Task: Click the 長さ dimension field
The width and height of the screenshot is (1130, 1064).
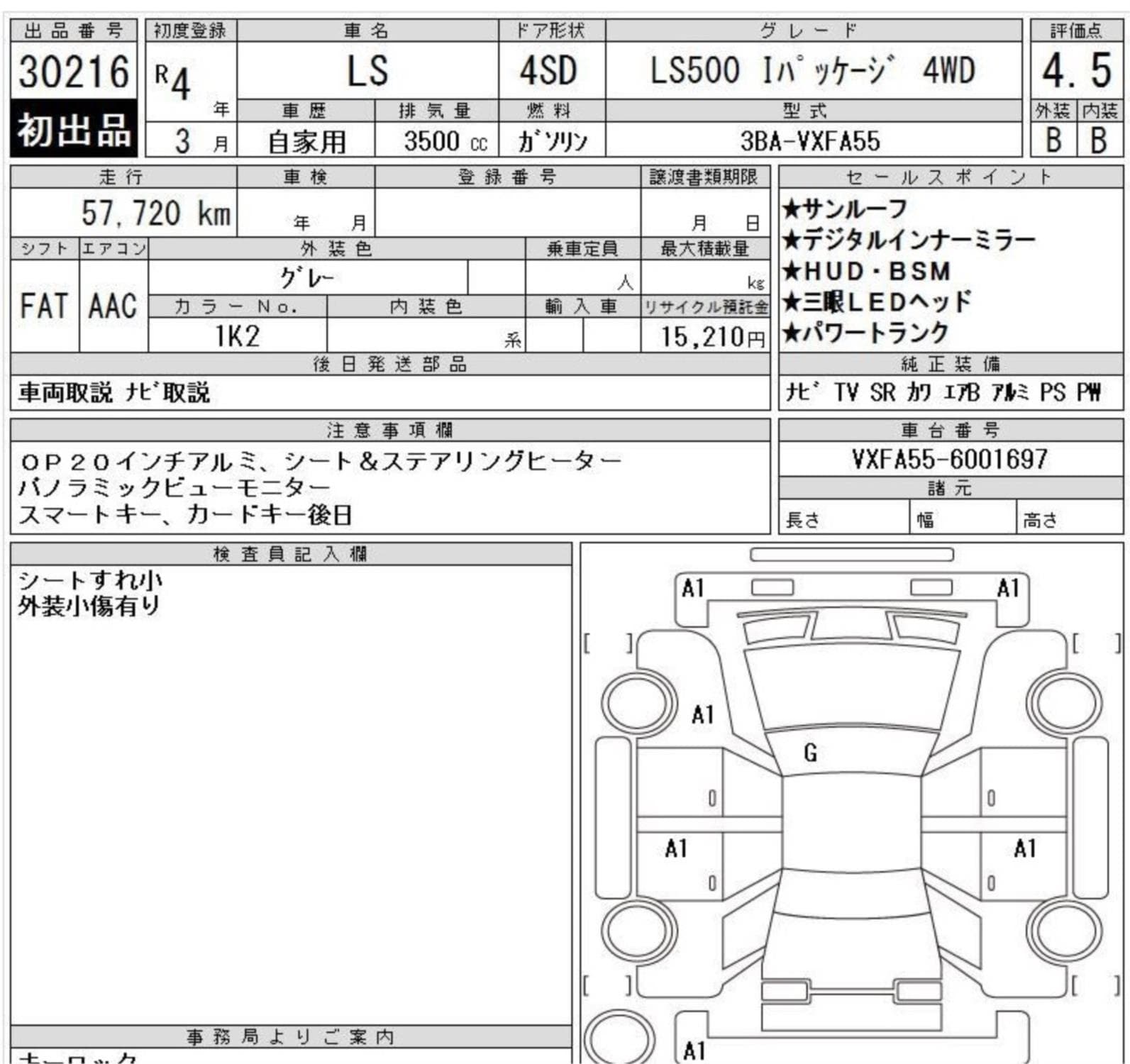Action: tap(843, 517)
